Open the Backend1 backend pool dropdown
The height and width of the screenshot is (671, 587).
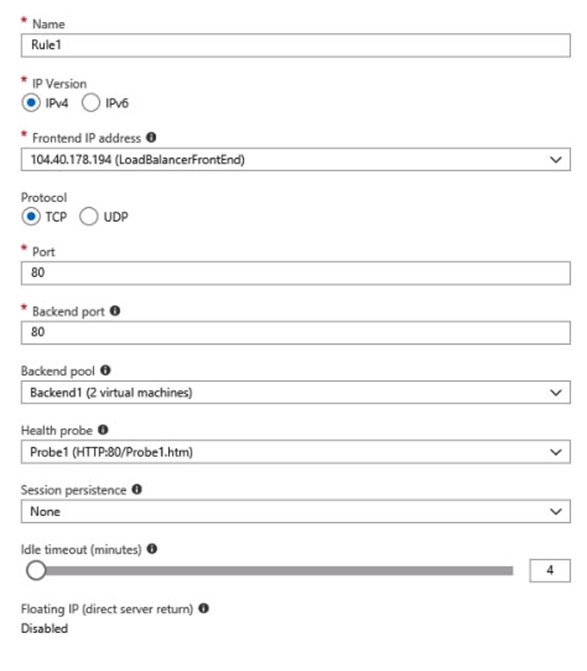click(x=296, y=392)
